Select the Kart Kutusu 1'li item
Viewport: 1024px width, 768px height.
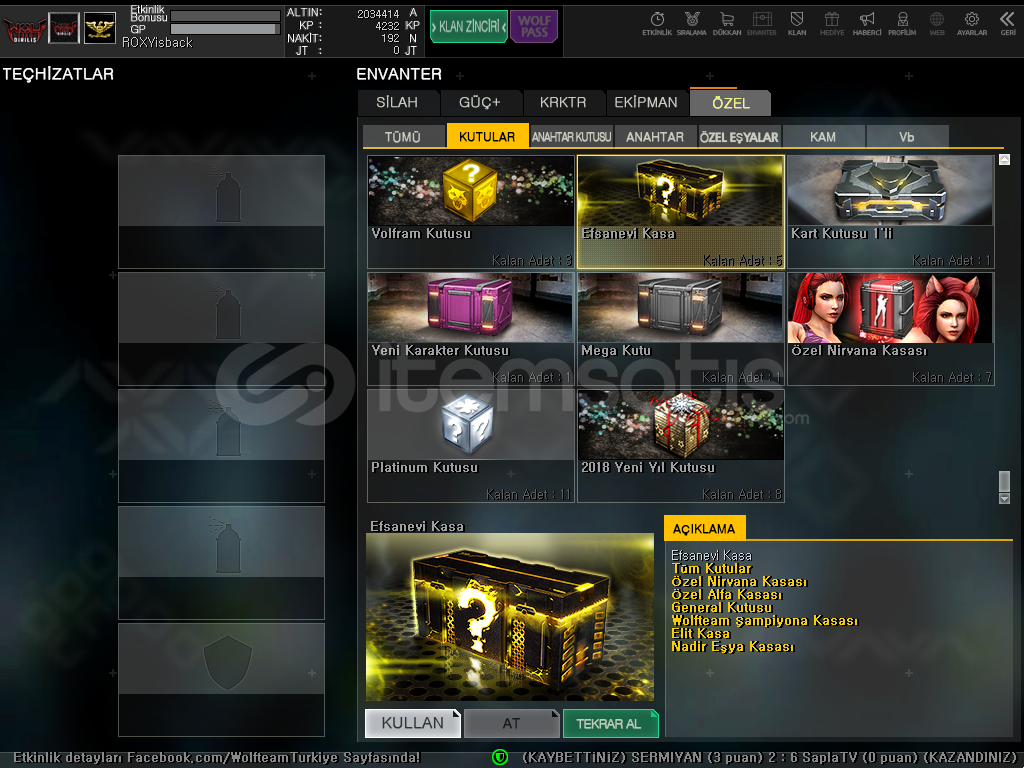[891, 212]
